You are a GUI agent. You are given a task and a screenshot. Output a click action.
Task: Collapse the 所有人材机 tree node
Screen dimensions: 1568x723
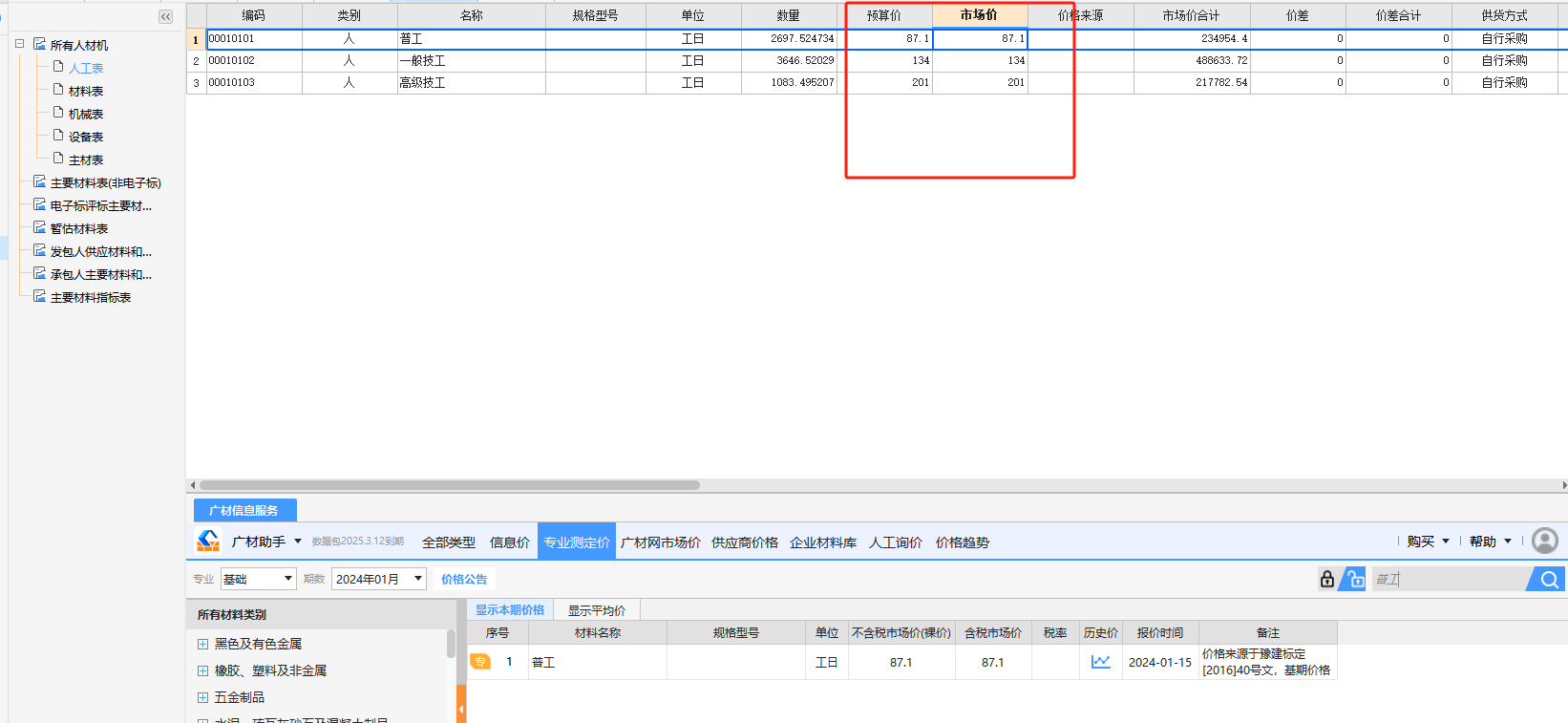click(x=19, y=44)
